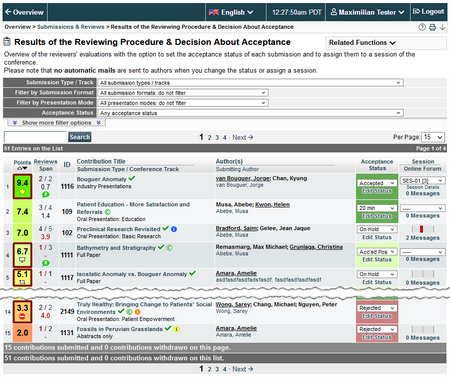Click the user icon beside Maximilian Tester
This screenshot has height=377, width=450.
coord(334,12)
